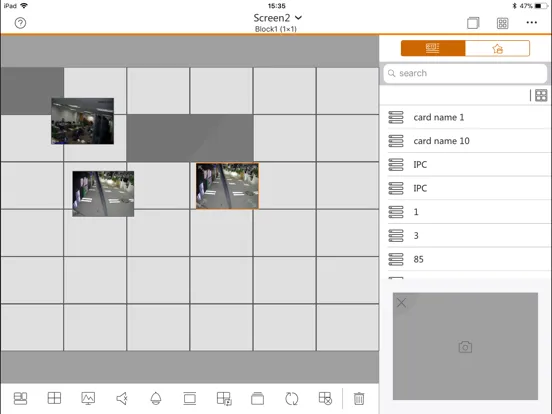
Task: Click server icon beside card name 1
Action: coord(396,117)
